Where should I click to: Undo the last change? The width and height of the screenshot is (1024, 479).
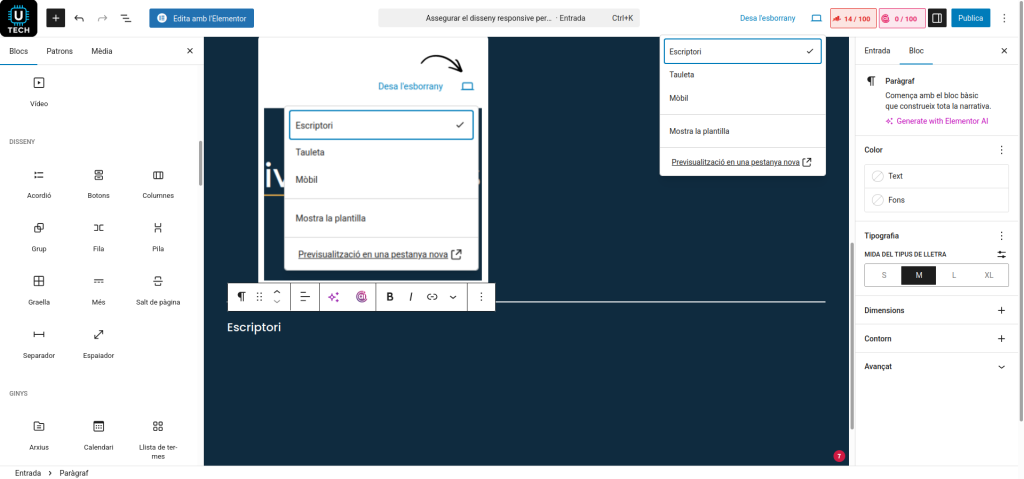(79, 18)
